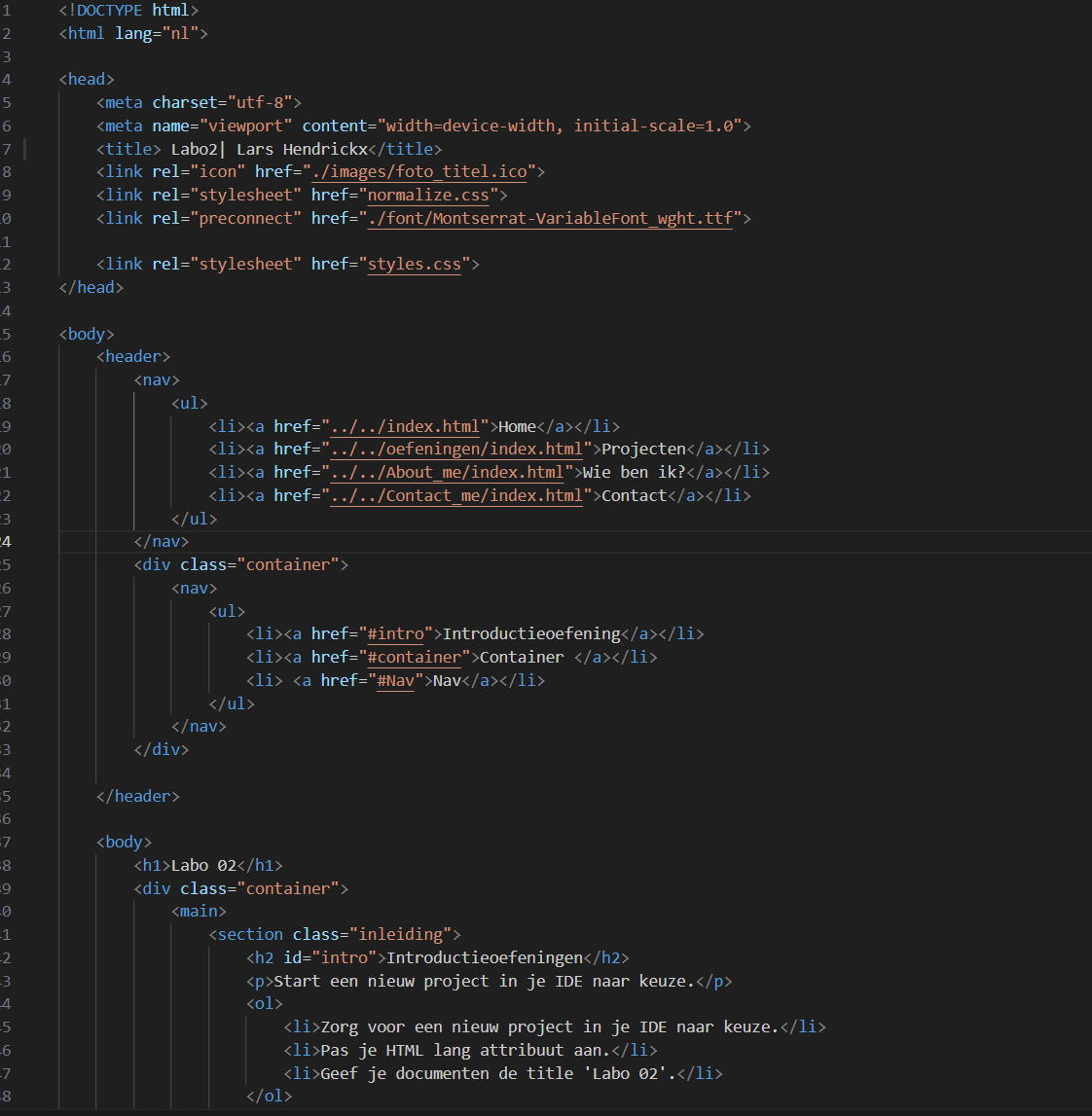Click the Contact link text
1092x1116 pixels.
(635, 495)
